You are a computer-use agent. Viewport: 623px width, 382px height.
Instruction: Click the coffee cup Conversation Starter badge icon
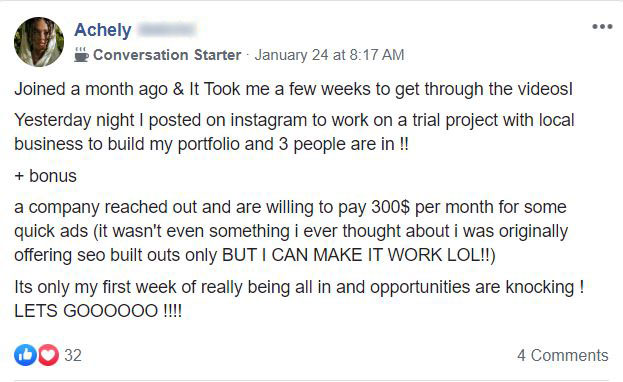pos(81,55)
